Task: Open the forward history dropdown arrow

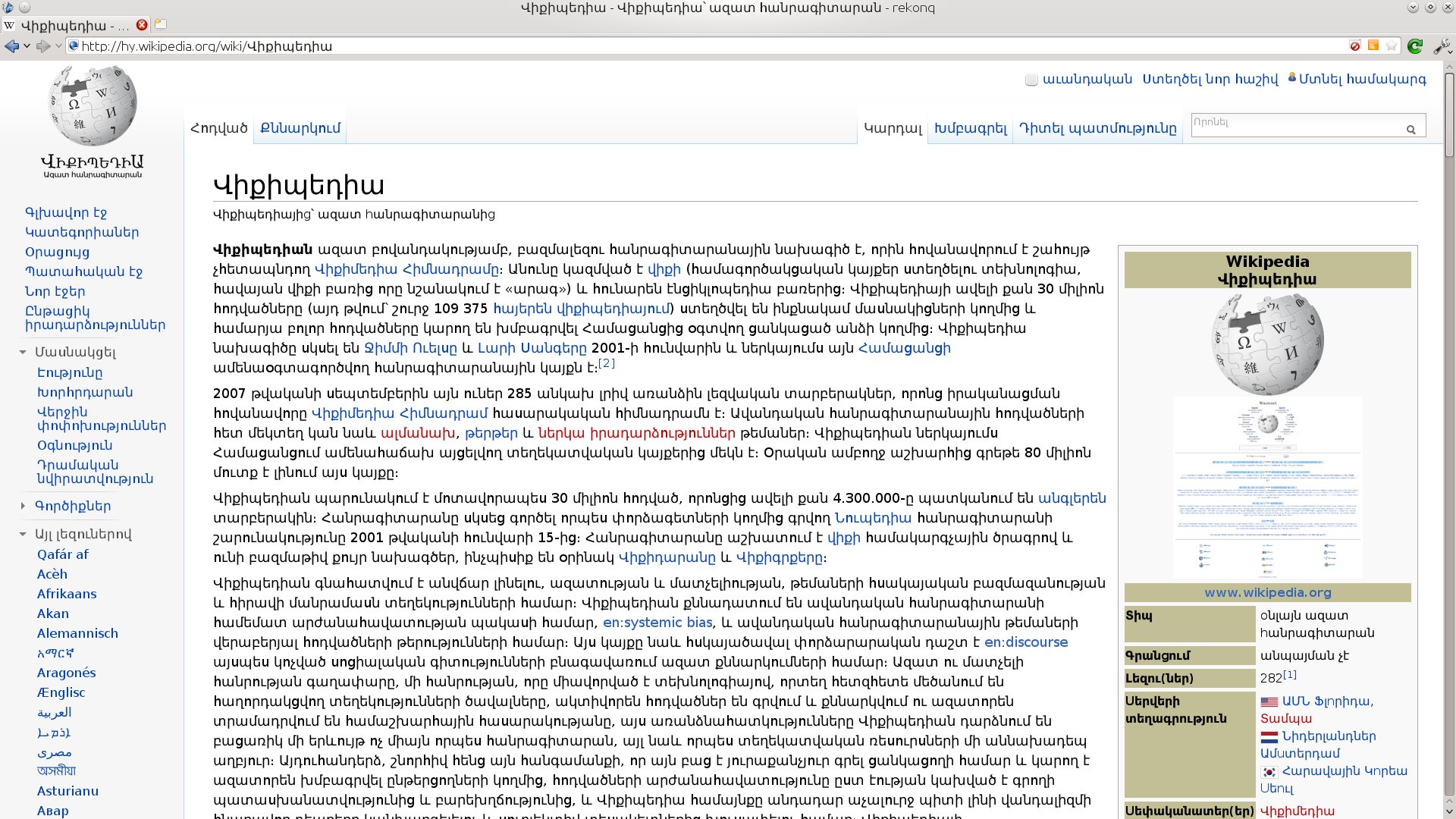Action: (58, 46)
